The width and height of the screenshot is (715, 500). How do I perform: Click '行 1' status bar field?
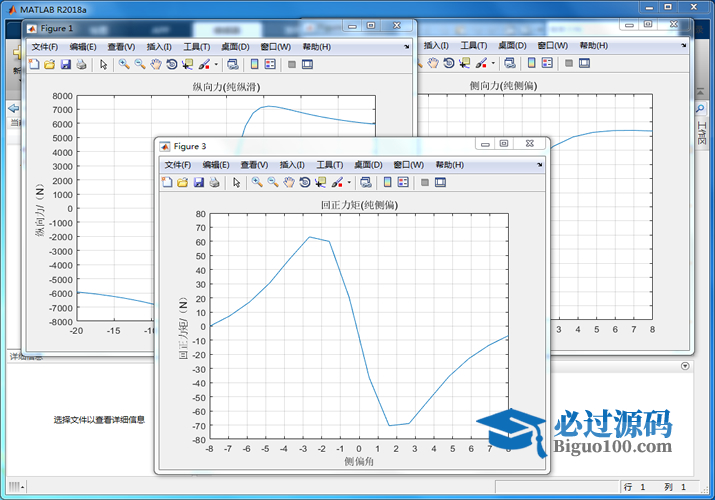pos(635,487)
